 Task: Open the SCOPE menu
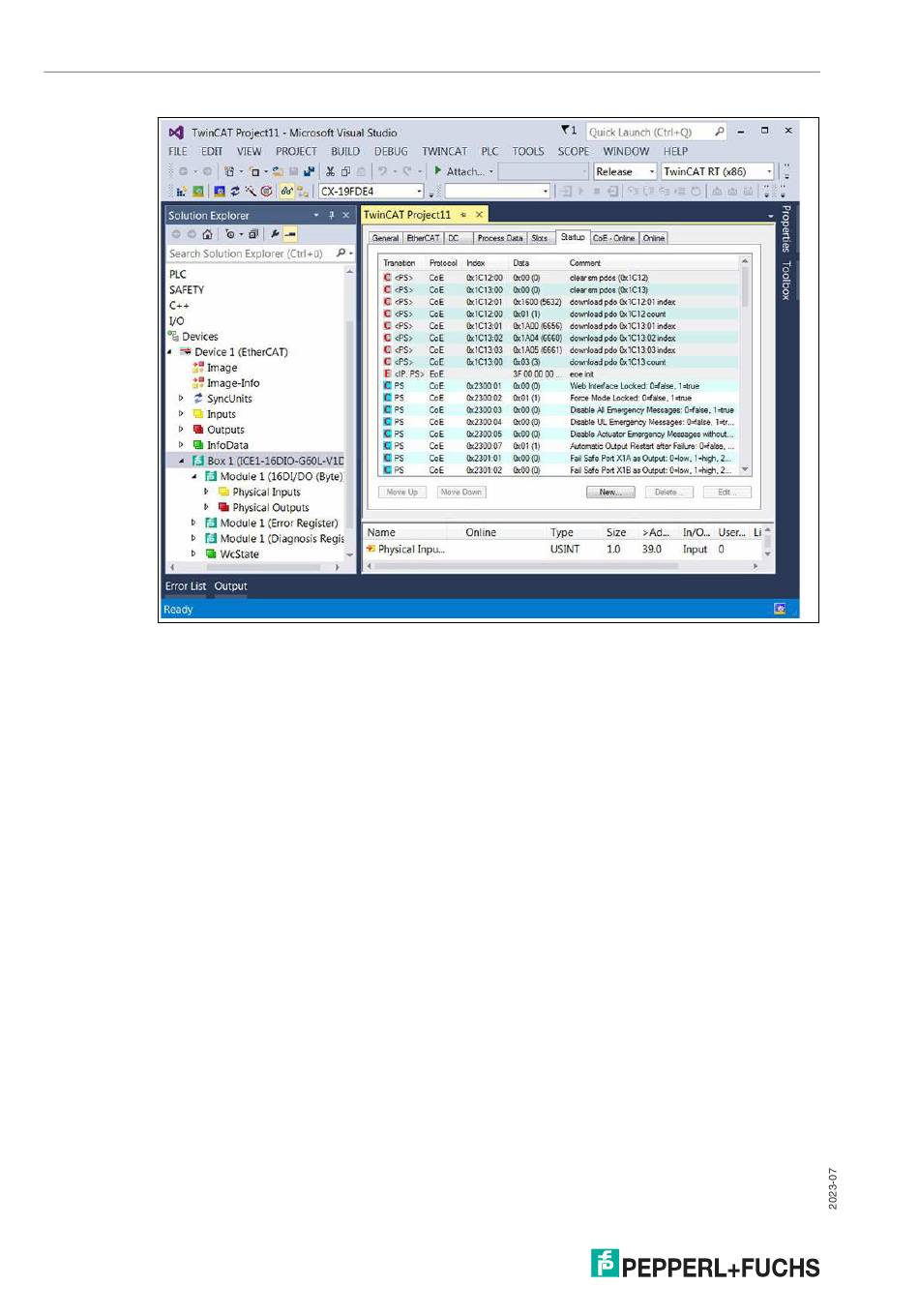click(x=573, y=151)
